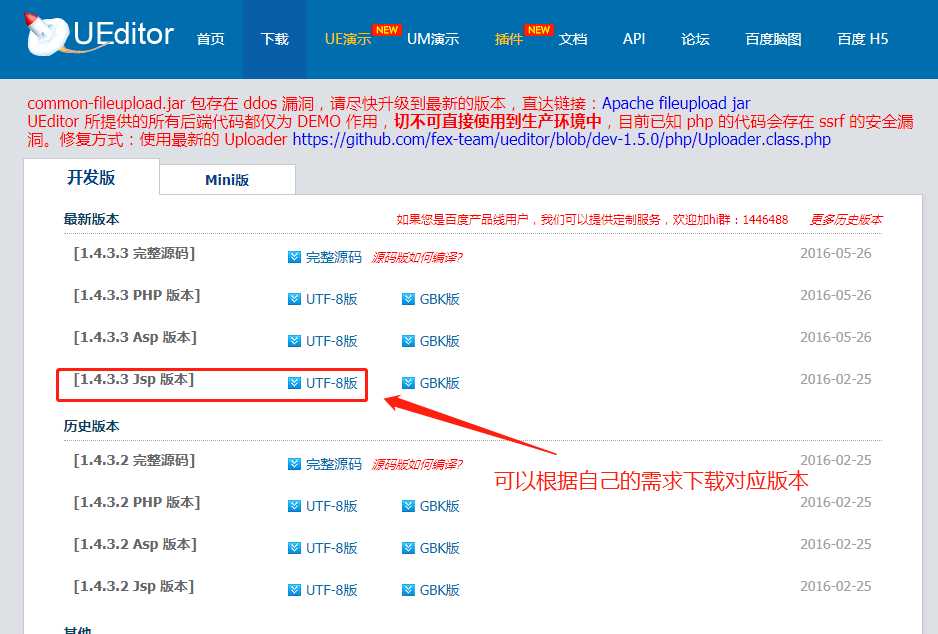Click download icon for 1.4.3.3 PHP UTF-8版

coord(294,299)
